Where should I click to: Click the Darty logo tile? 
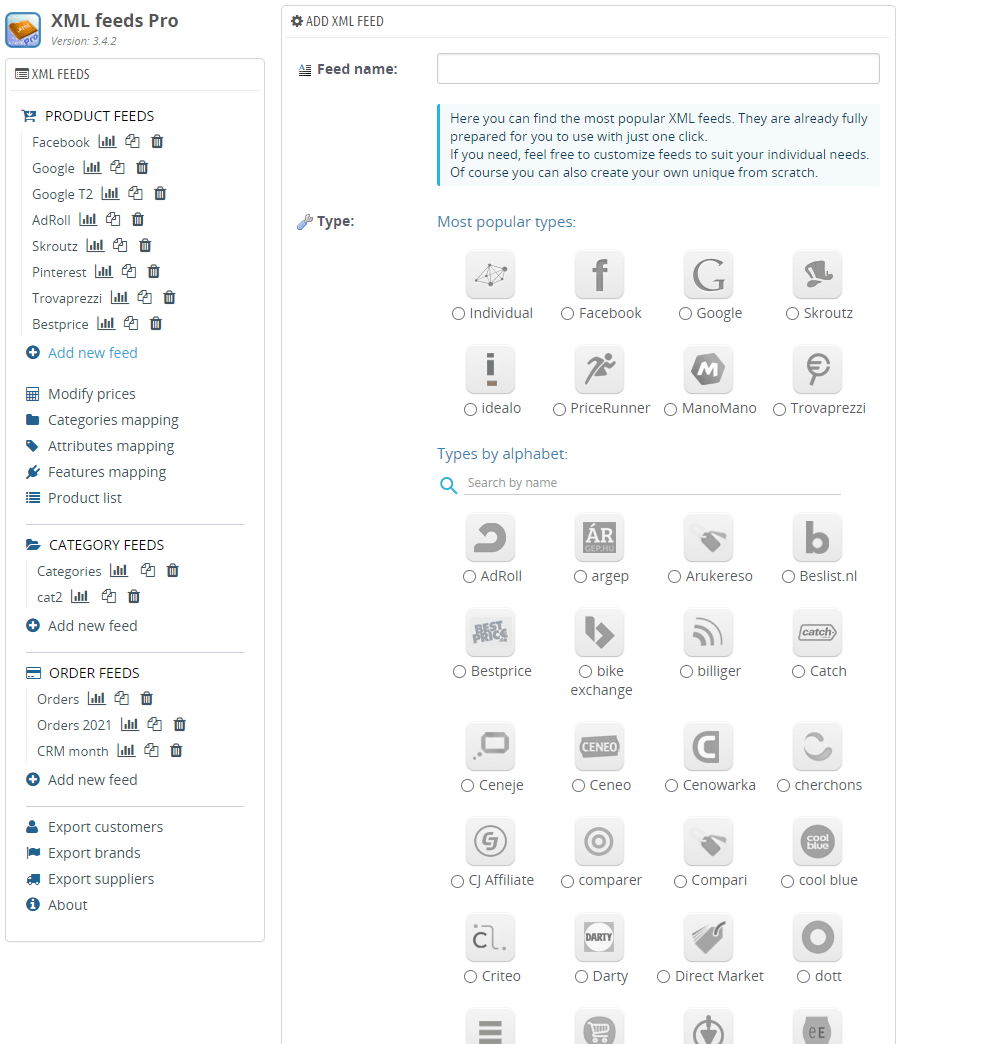pos(599,937)
